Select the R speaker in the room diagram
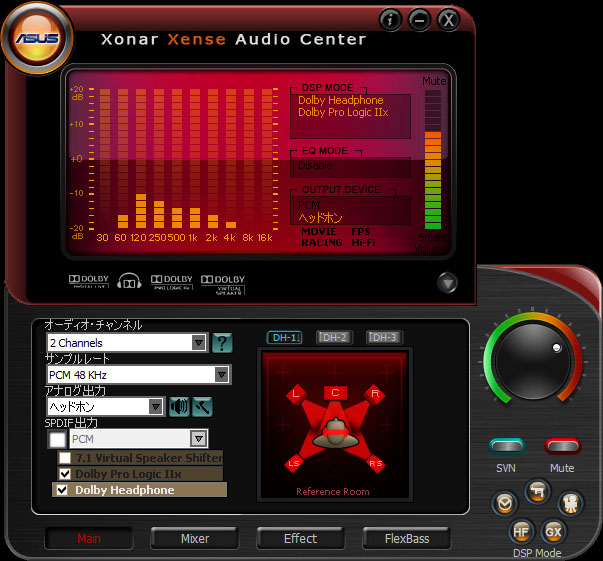This screenshot has width=603, height=561. [x=375, y=394]
